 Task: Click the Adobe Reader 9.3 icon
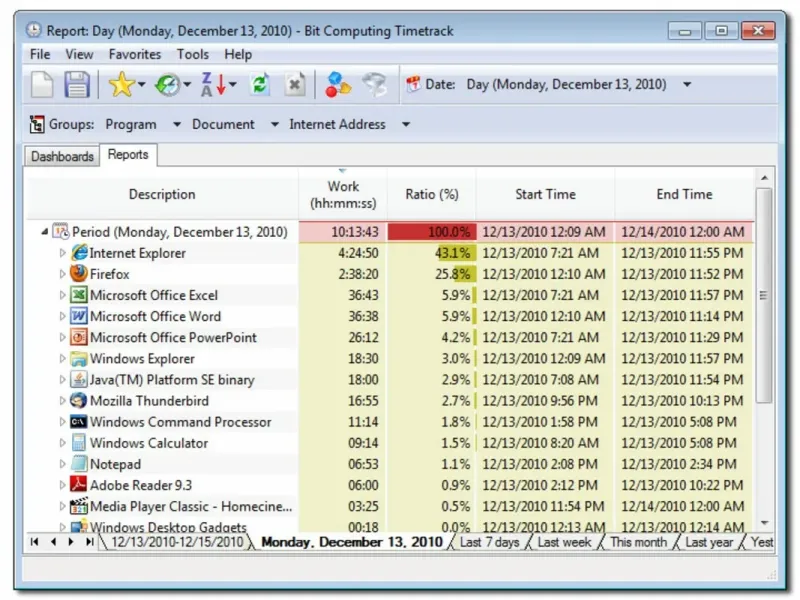point(79,485)
